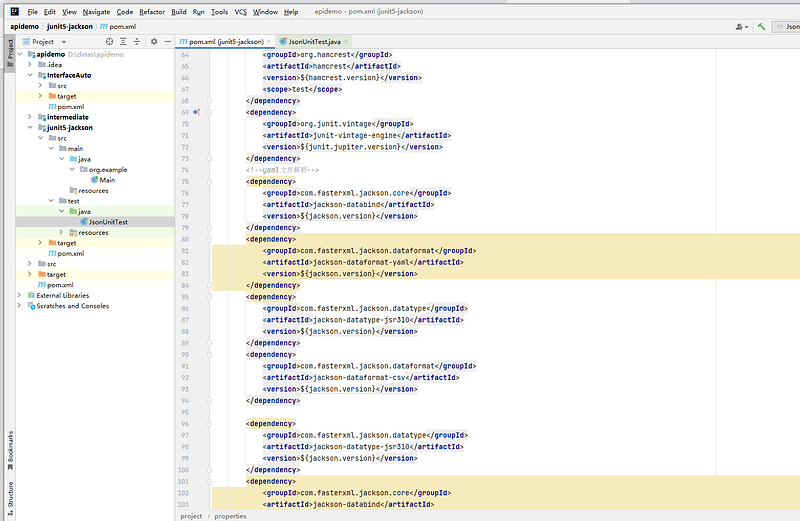This screenshot has width=800, height=521.
Task: Click 'jackson-dataformat-yaml' text on line 82
Action: (361, 262)
